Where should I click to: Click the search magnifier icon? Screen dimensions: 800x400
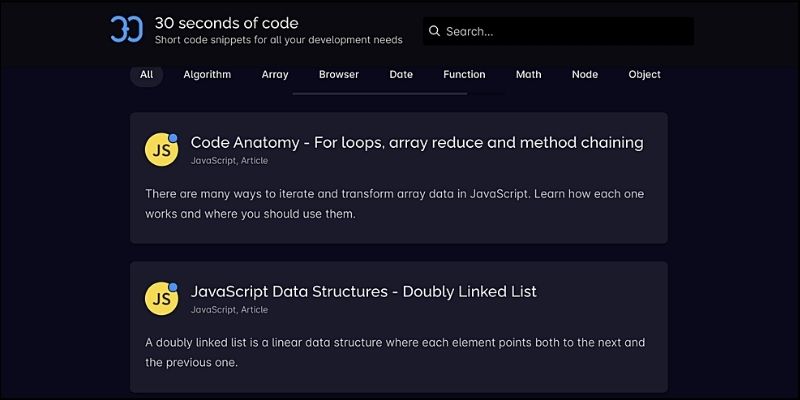point(434,31)
